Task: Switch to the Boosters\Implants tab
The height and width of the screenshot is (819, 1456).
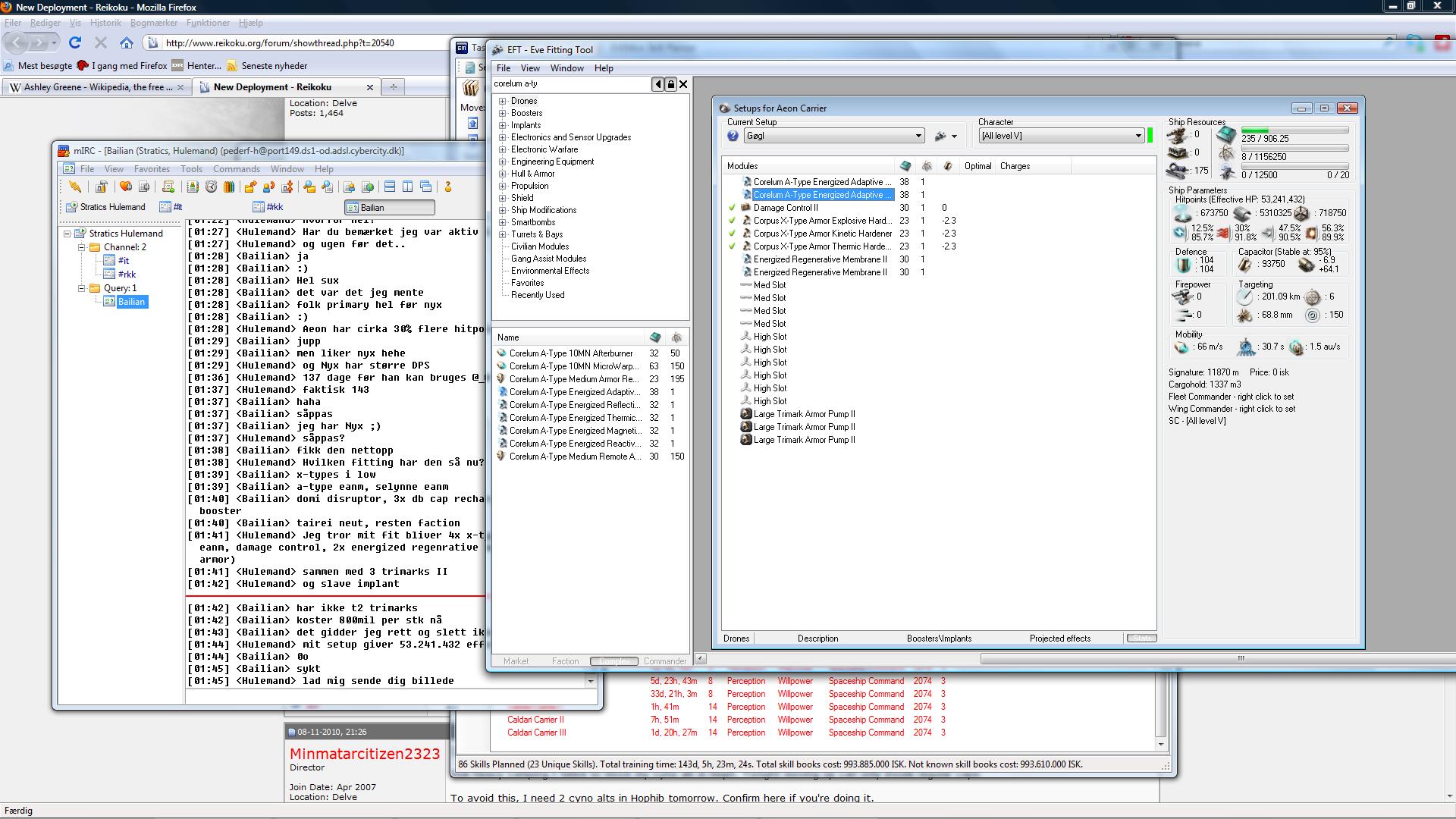Action: point(939,639)
